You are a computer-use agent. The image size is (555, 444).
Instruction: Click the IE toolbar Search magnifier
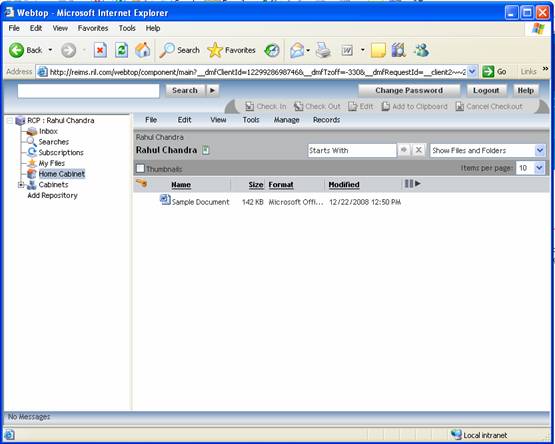tap(167, 50)
